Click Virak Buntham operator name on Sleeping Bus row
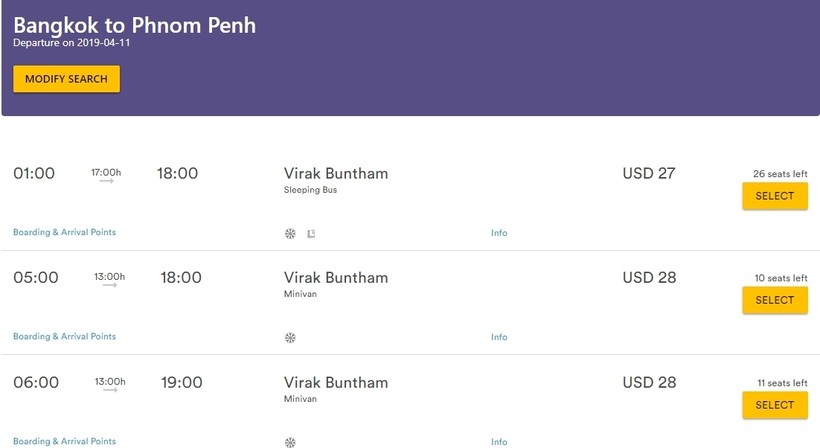Screen dimensions: 820x448 point(336,173)
